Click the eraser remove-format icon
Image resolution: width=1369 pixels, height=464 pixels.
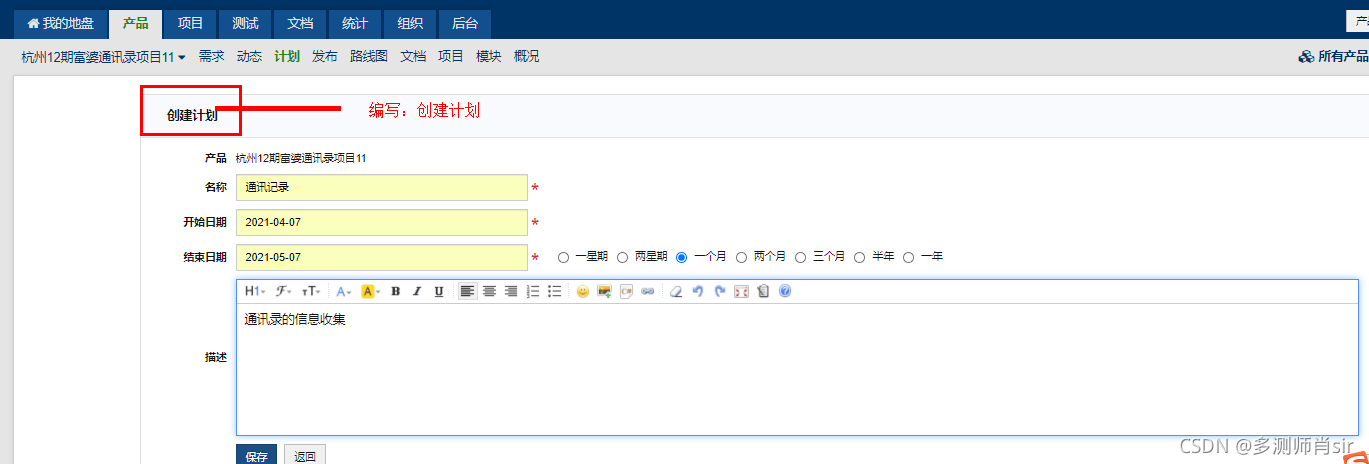click(x=676, y=291)
